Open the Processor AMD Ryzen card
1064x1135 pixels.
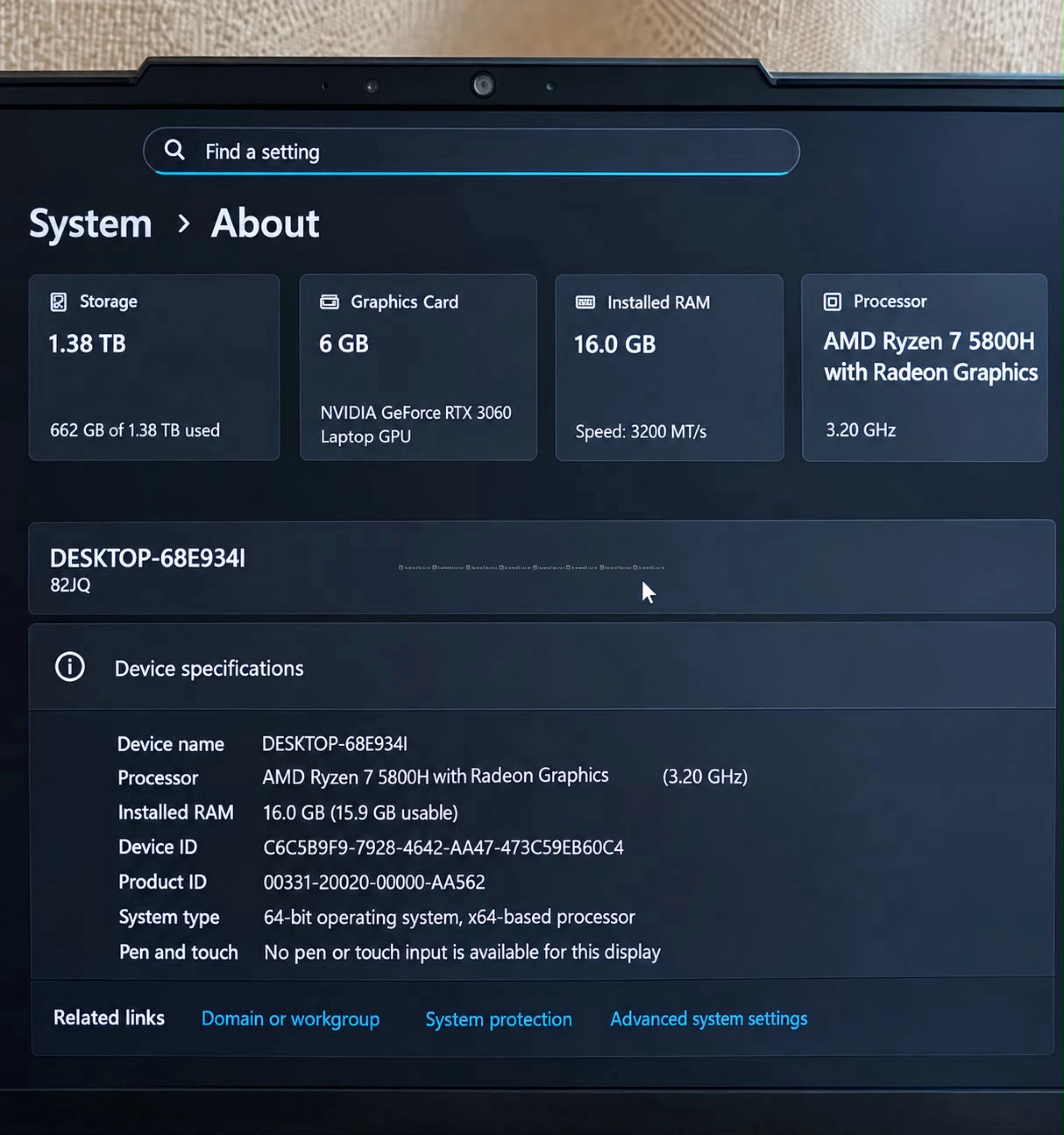[924, 368]
